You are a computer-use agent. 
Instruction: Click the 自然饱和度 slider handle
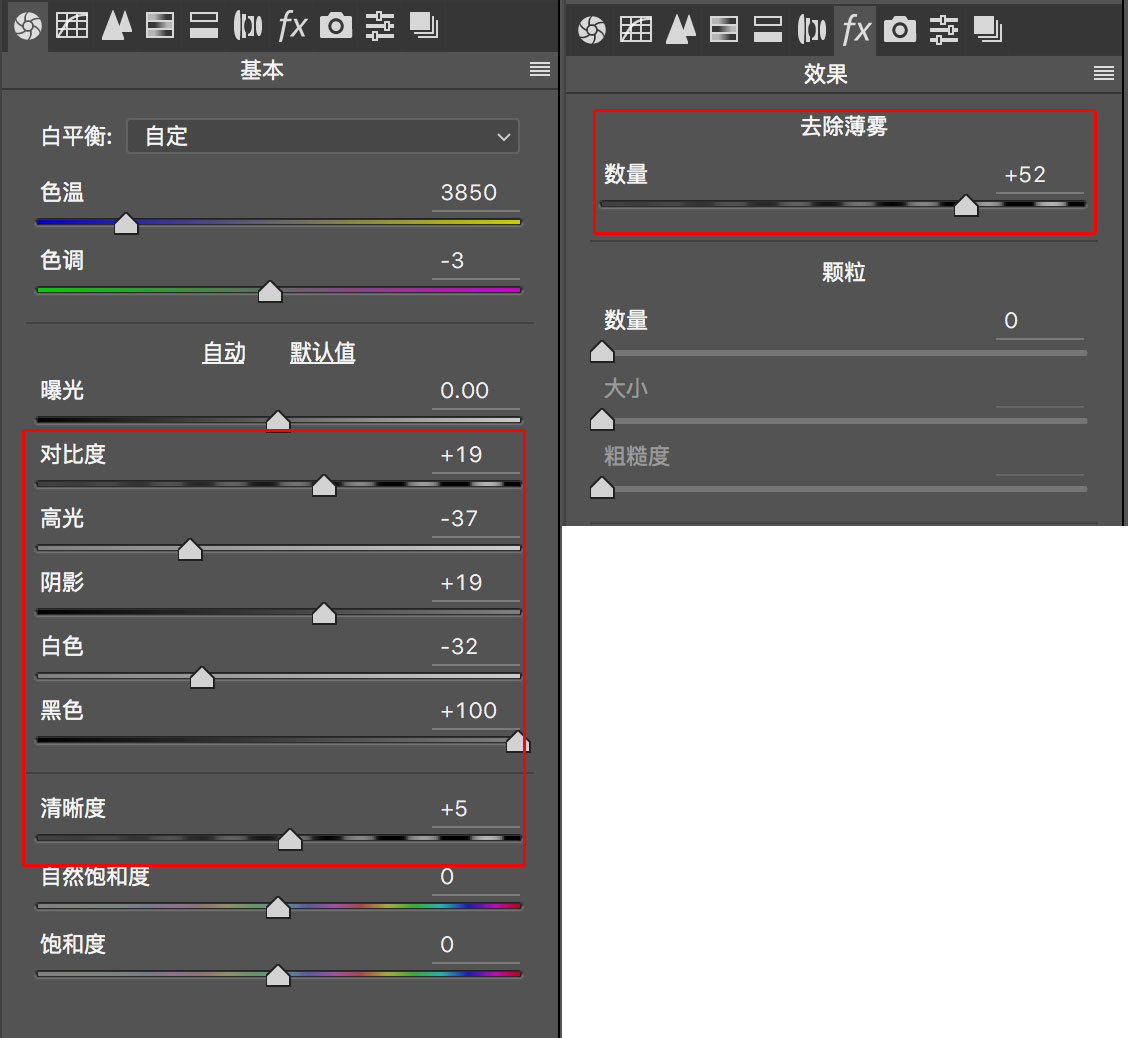278,908
